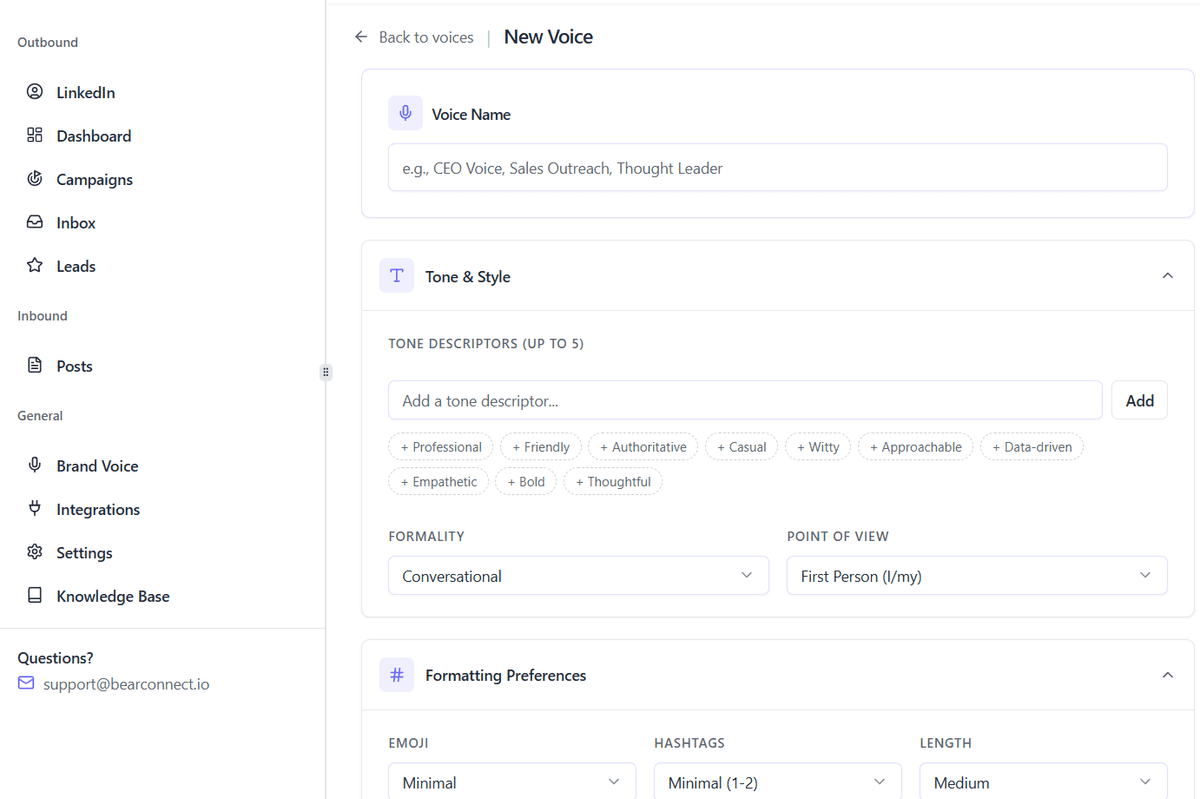This screenshot has width=1200, height=799.
Task: Choose the Empathetic tone descriptor chip
Action: point(438,482)
